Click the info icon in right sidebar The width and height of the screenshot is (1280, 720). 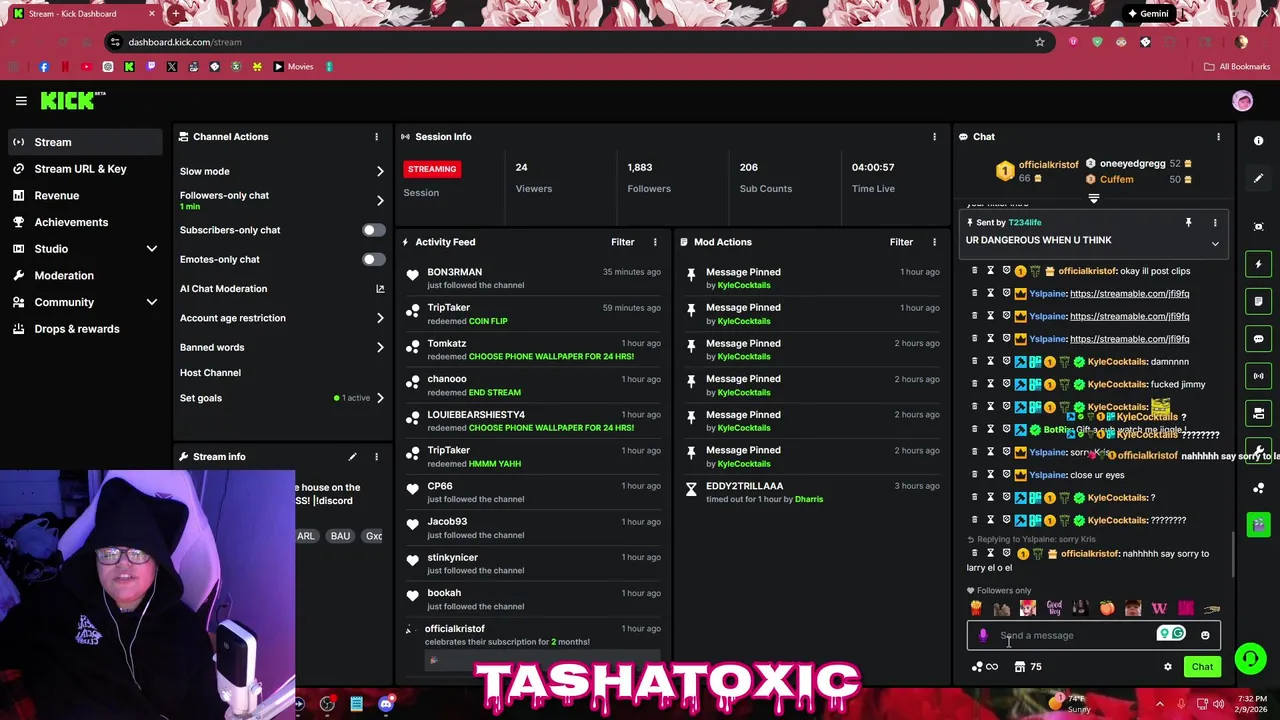point(1259,141)
